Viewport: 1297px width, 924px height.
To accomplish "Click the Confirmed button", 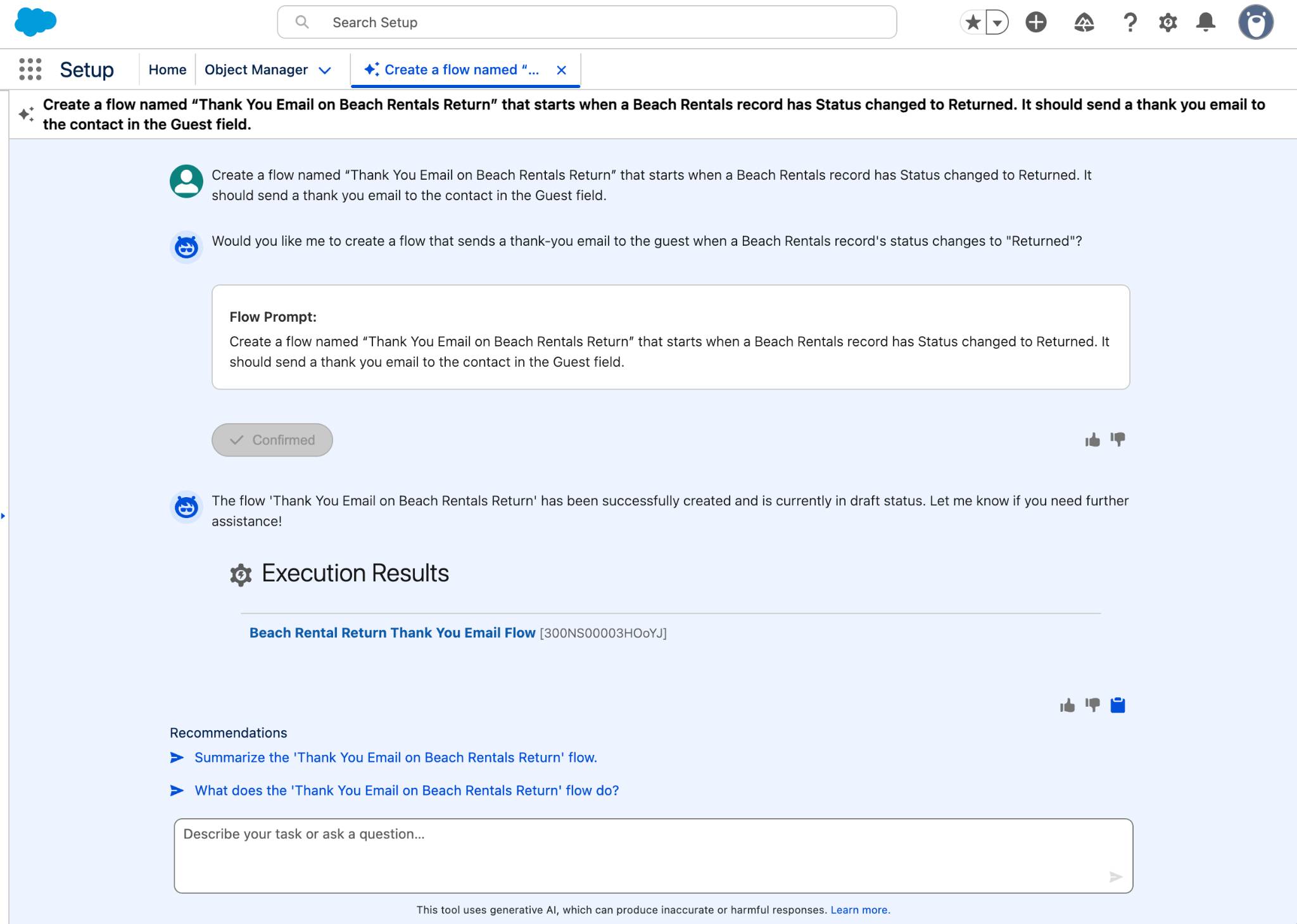I will click(272, 440).
